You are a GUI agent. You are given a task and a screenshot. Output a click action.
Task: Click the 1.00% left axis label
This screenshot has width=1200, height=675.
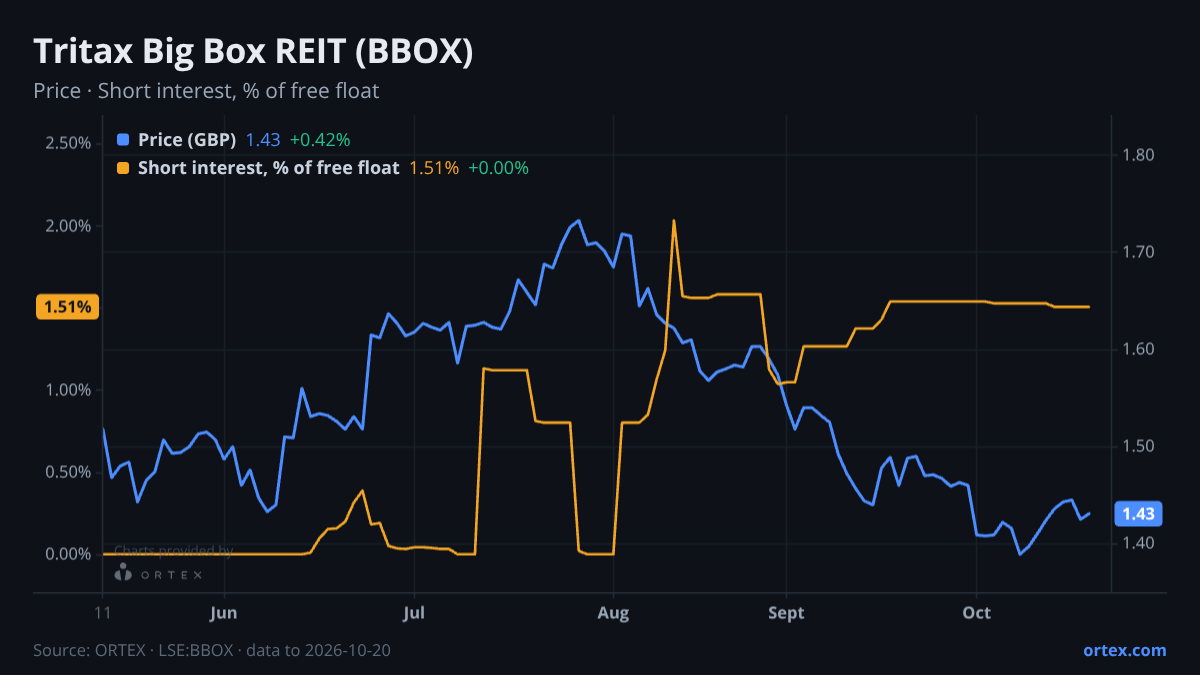coord(69,390)
